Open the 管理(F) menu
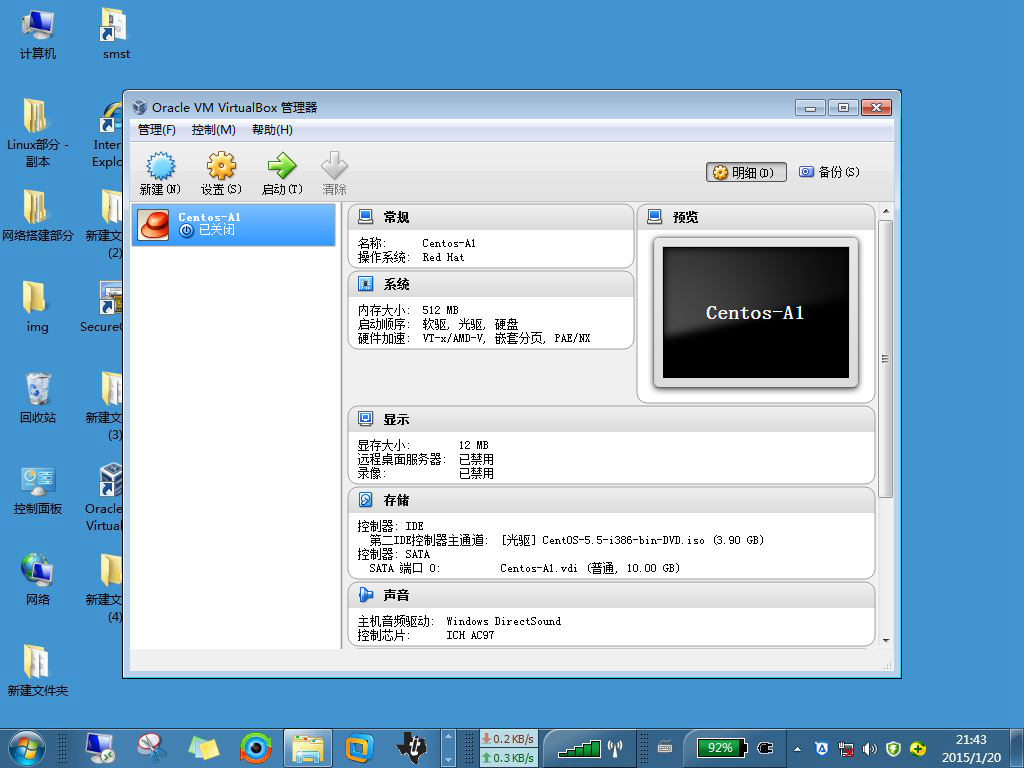The image size is (1024, 768). [x=157, y=130]
